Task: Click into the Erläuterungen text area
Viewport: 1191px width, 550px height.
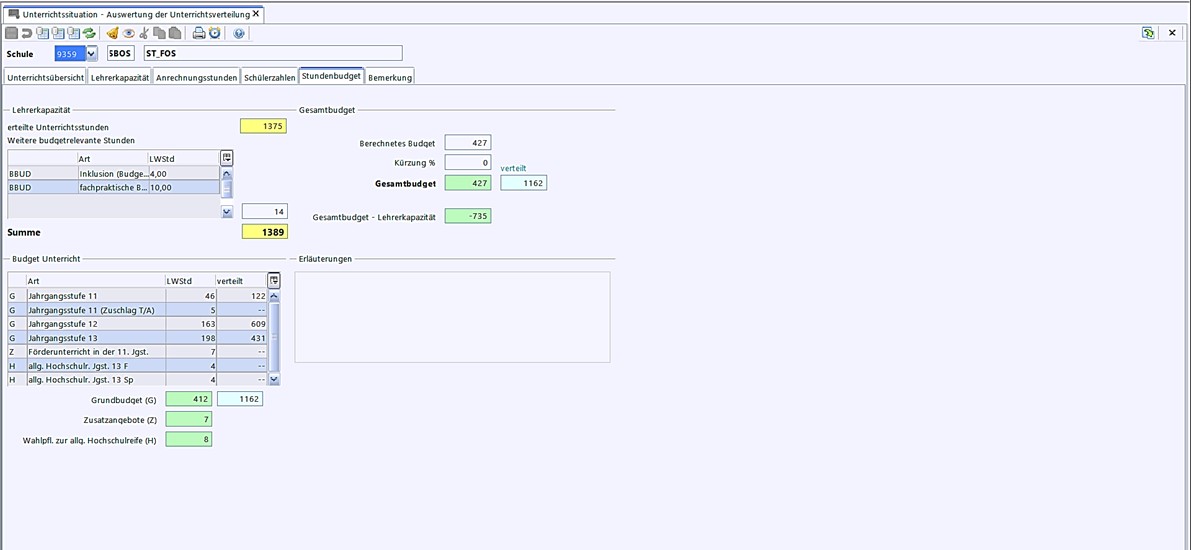Action: pyautogui.click(x=452, y=317)
